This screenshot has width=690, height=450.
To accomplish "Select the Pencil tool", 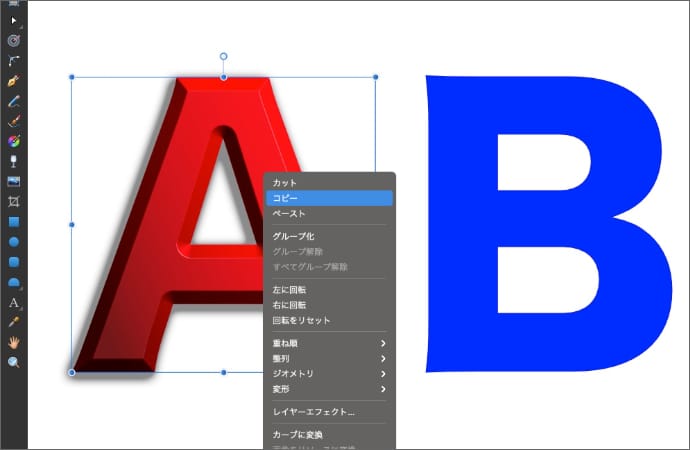I will tap(14, 100).
